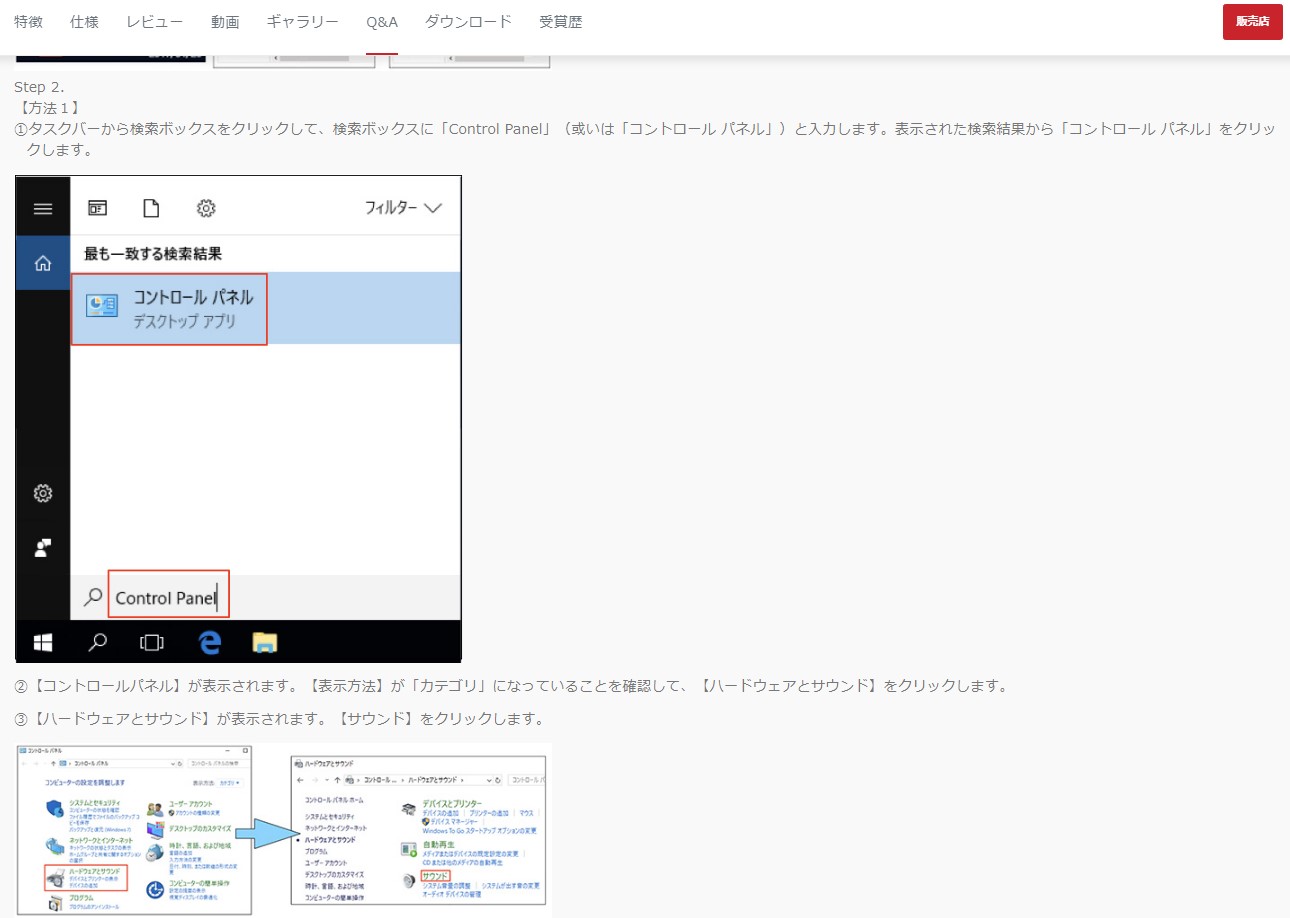The width and height of the screenshot is (1290, 918).
Task: Open File Explorer from taskbar
Action: [264, 641]
